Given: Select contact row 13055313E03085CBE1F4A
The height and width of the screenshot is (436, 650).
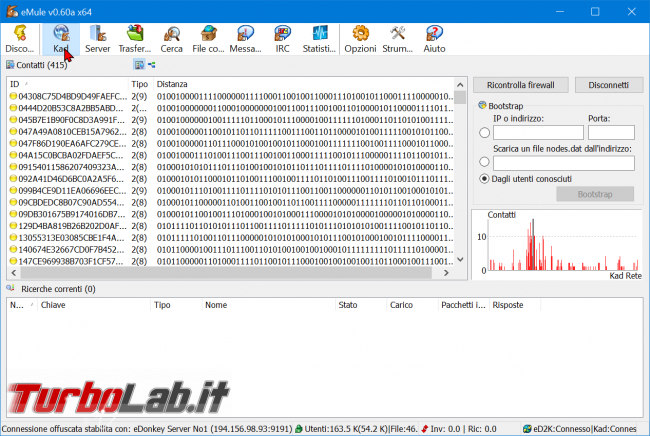Looking at the screenshot, I should [230, 238].
